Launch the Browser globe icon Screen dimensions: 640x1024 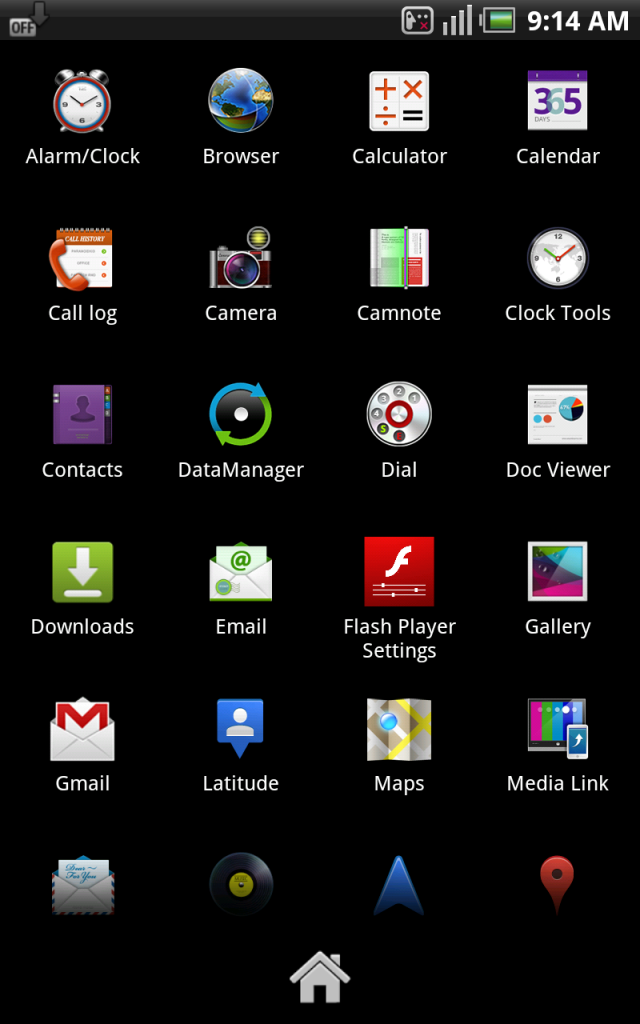click(240, 101)
